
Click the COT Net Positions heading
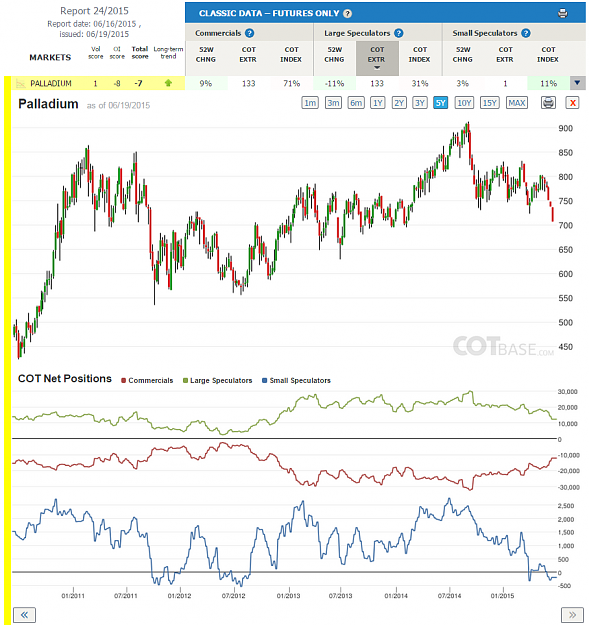coord(65,378)
